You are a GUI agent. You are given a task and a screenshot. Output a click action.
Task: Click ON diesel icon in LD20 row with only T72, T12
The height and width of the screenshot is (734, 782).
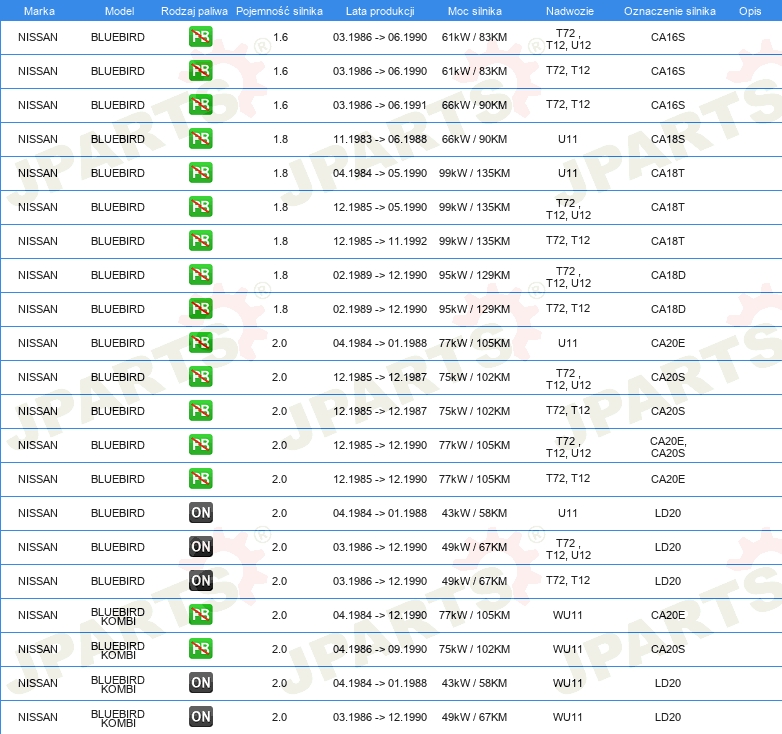coord(200,580)
